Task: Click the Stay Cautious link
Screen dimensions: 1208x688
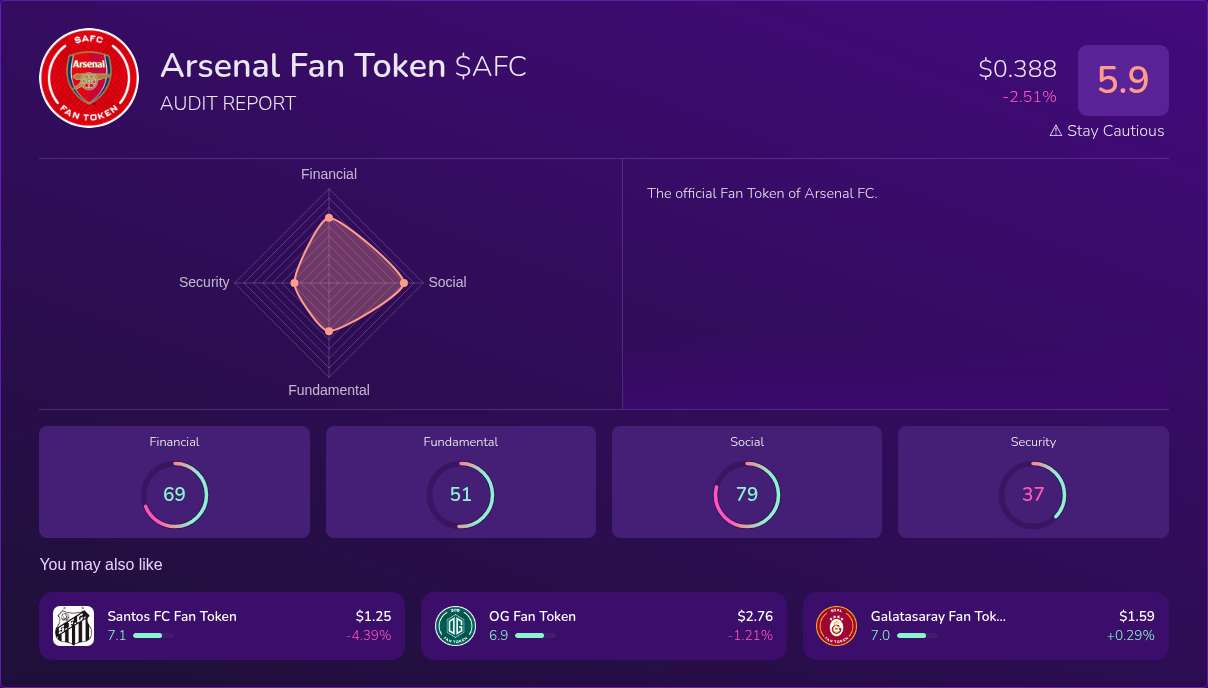Action: (x=1115, y=130)
